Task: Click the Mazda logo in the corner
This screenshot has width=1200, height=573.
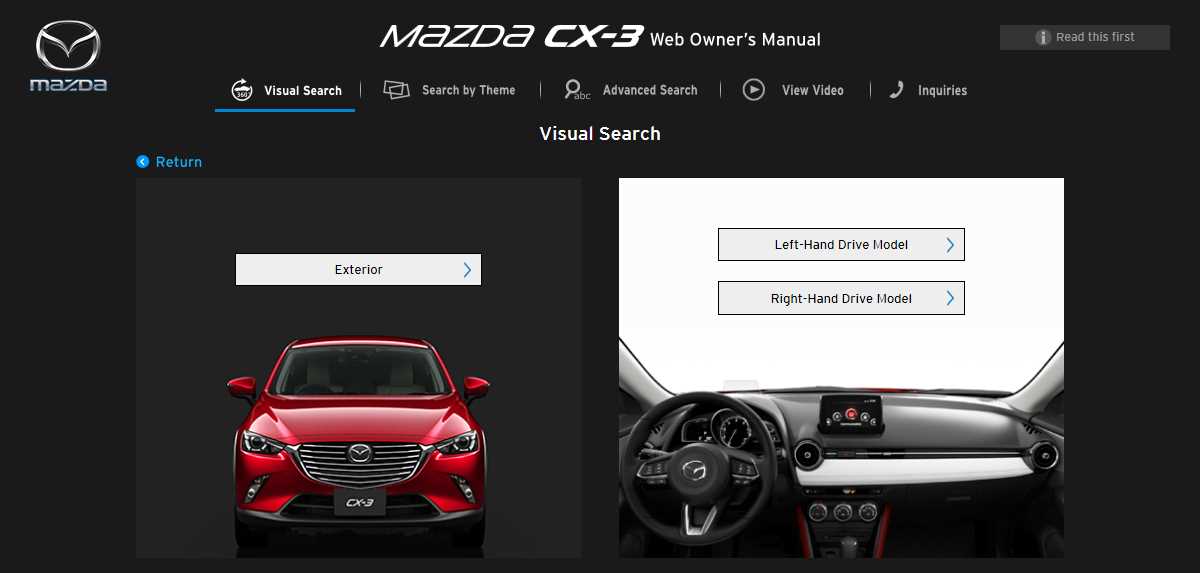Action: [x=68, y=57]
